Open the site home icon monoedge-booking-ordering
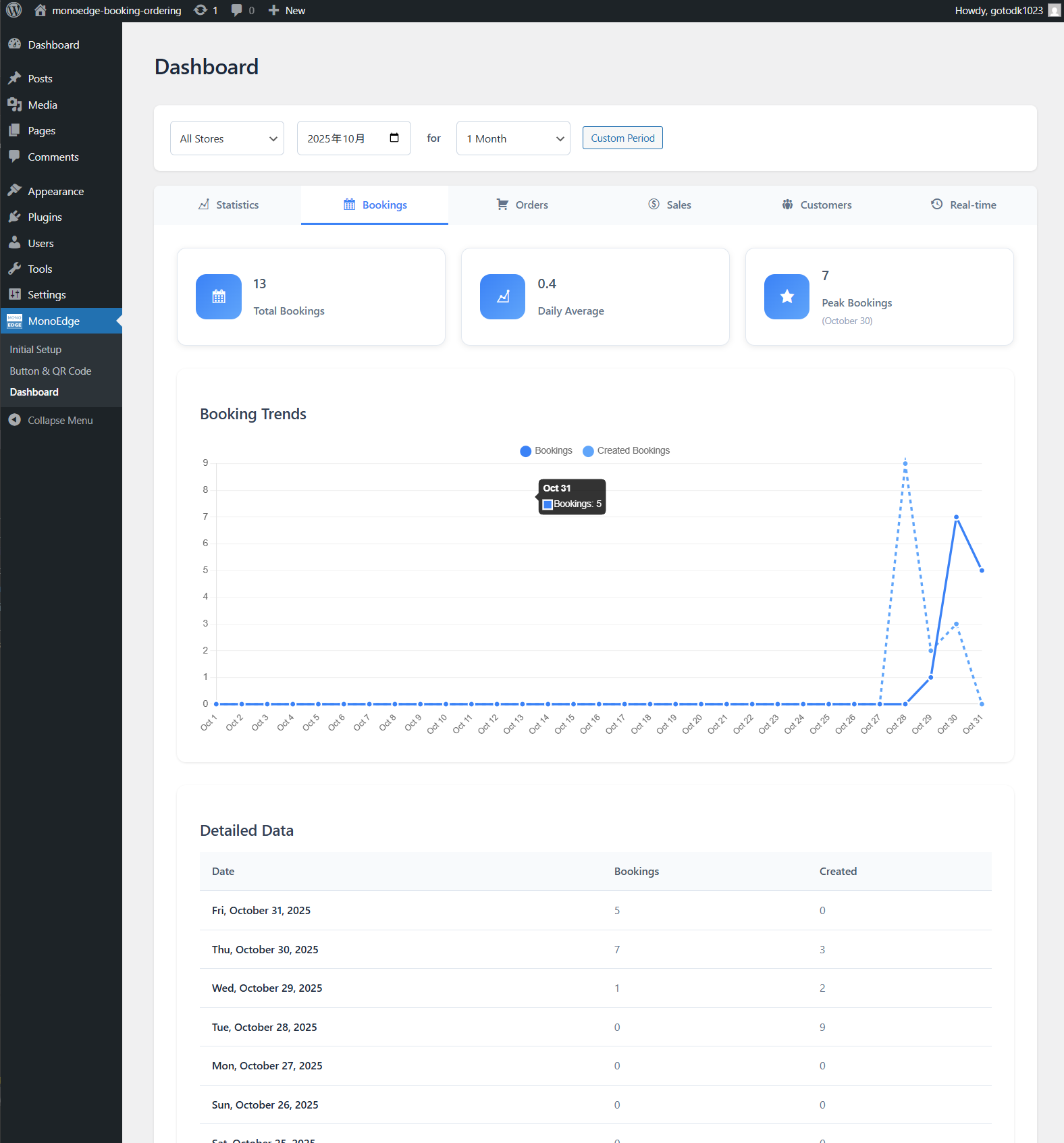 click(41, 10)
